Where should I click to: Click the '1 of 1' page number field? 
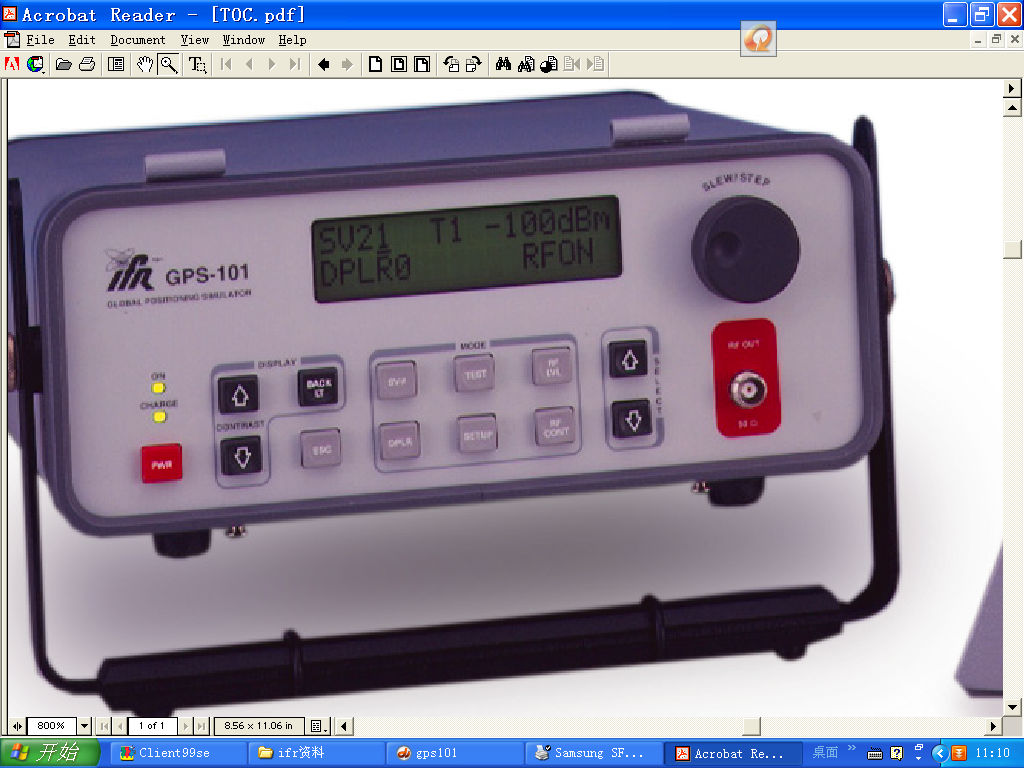click(x=152, y=726)
